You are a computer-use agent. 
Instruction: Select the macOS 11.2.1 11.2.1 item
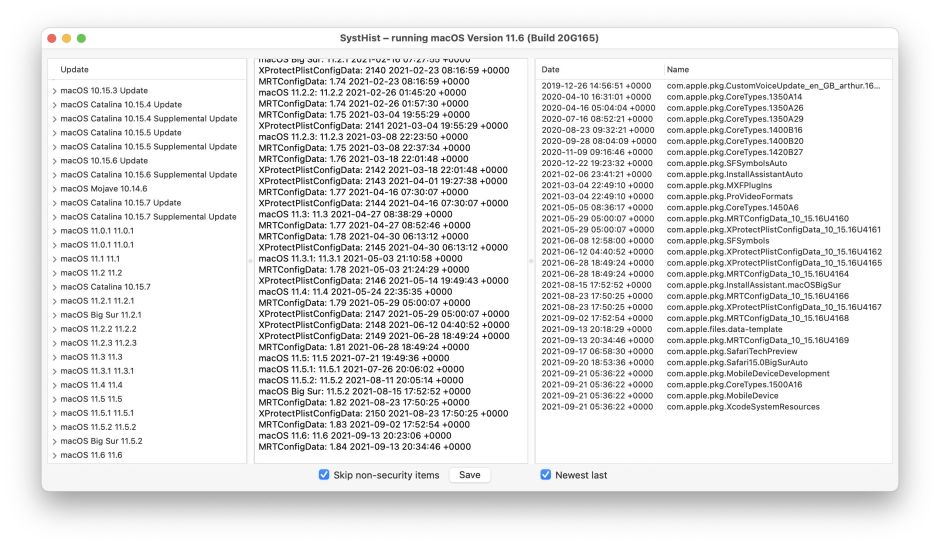pyautogui.click(x=97, y=301)
